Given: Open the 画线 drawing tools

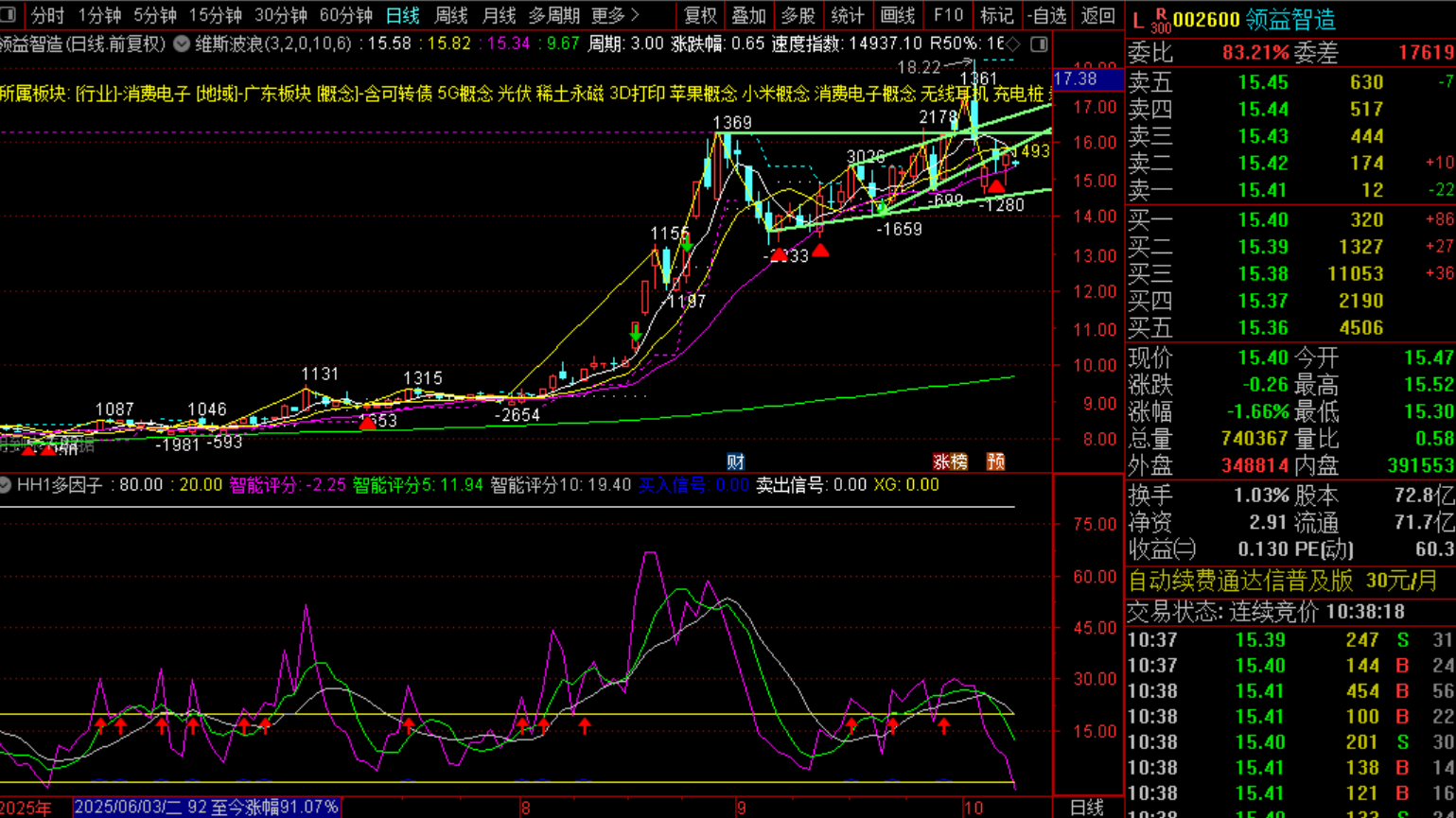Looking at the screenshot, I should 897,15.
